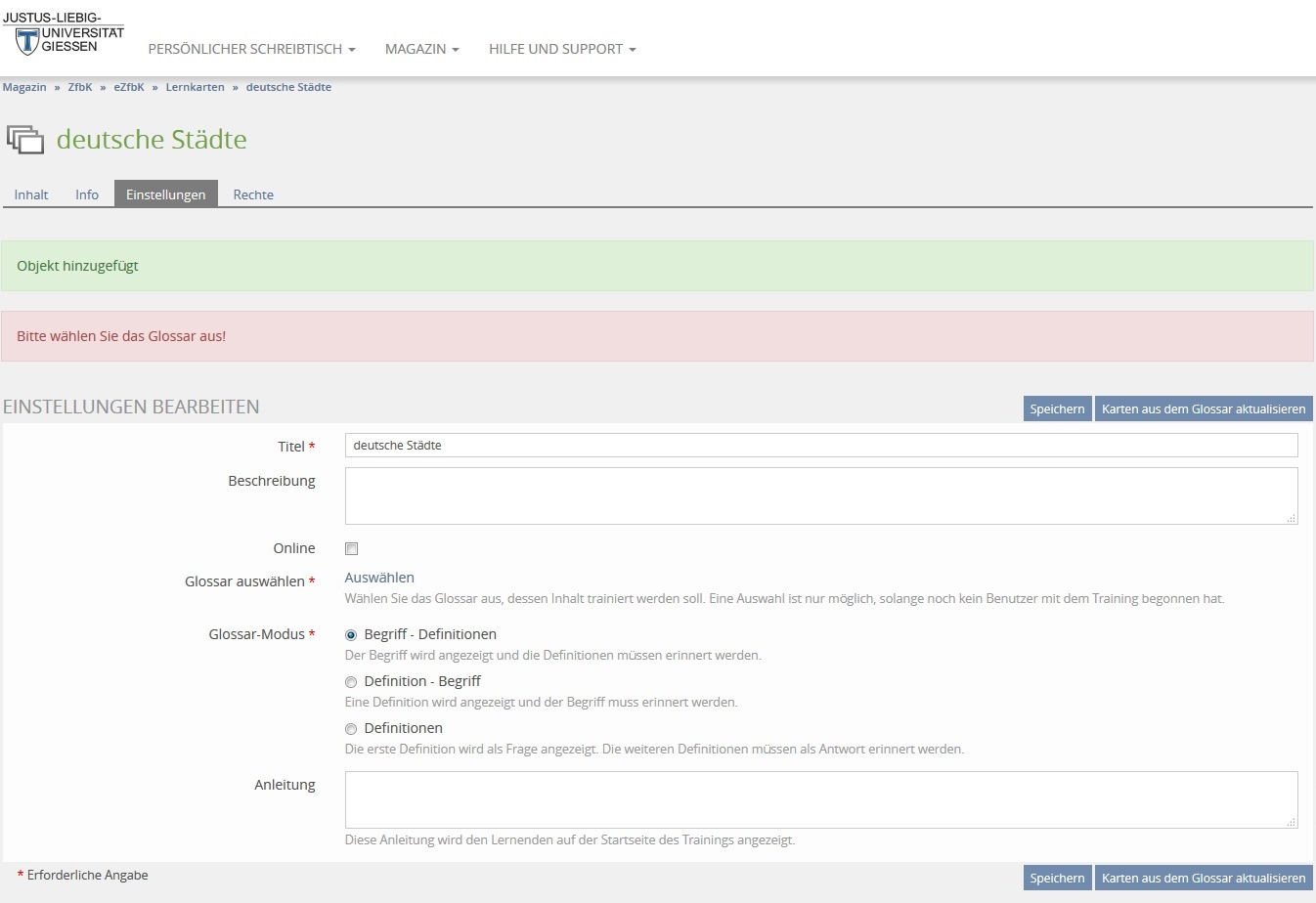Click the Justus-Liebig-Universität Giessen logo
This screenshot has height=903, width=1316.
click(x=64, y=34)
